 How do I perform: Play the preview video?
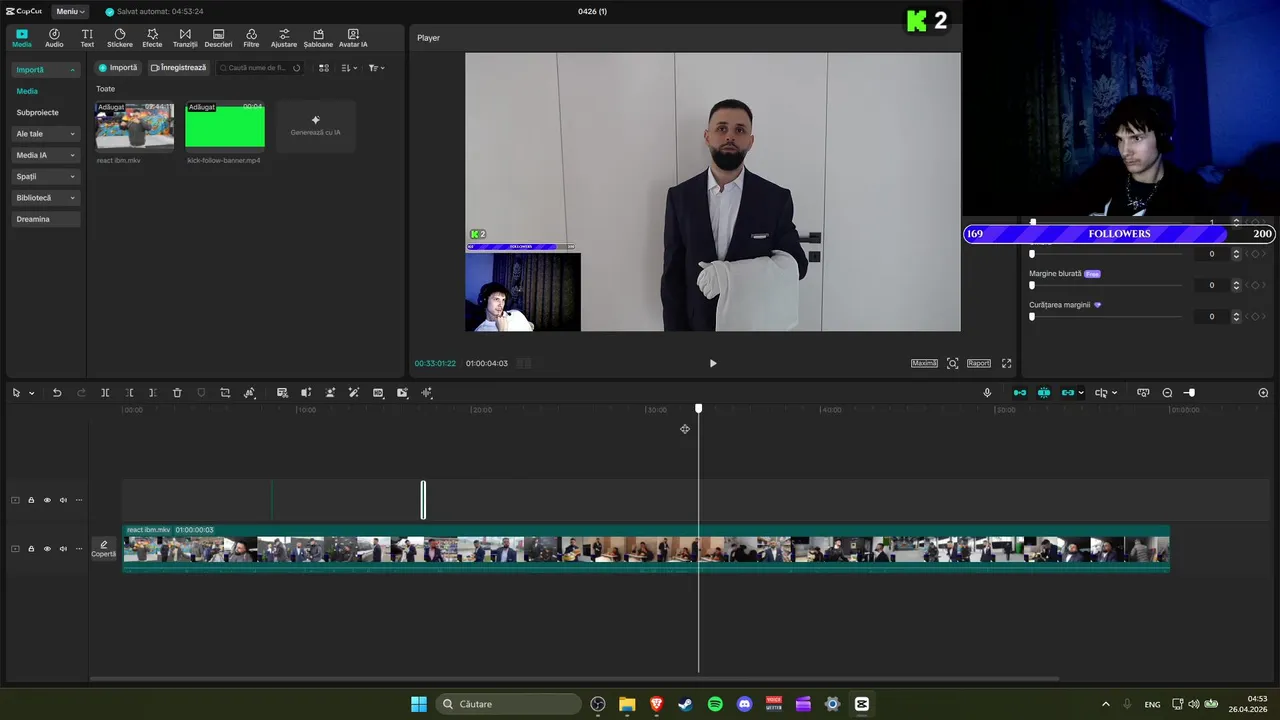[713, 363]
